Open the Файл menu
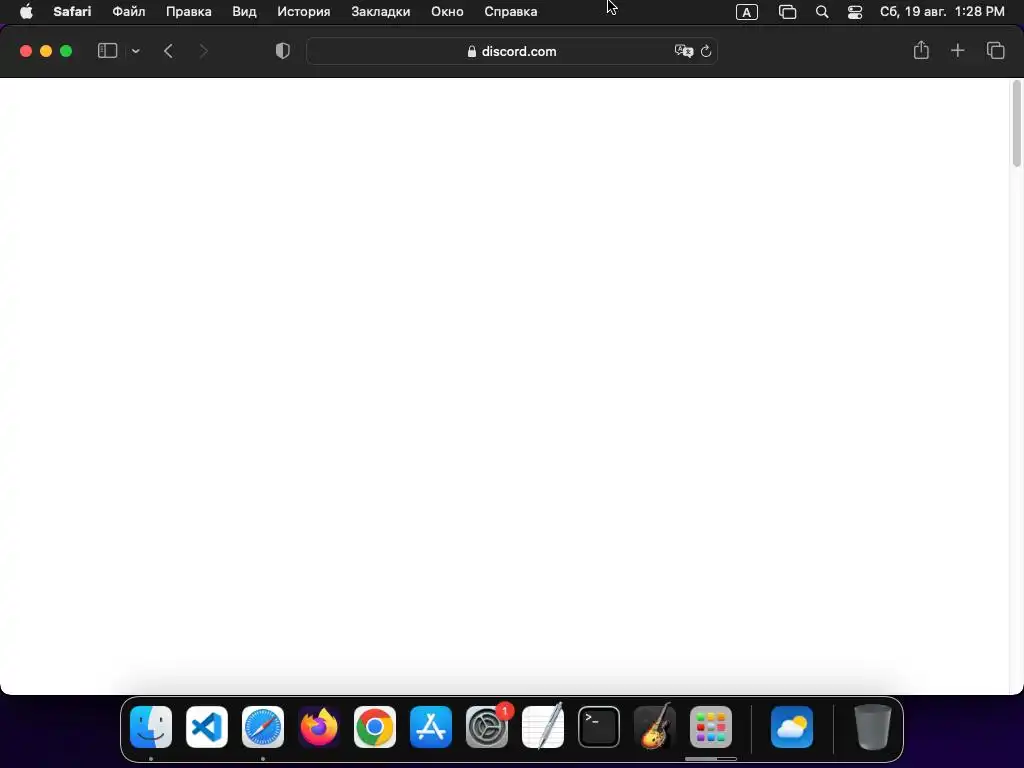The image size is (1024, 768). tap(129, 12)
